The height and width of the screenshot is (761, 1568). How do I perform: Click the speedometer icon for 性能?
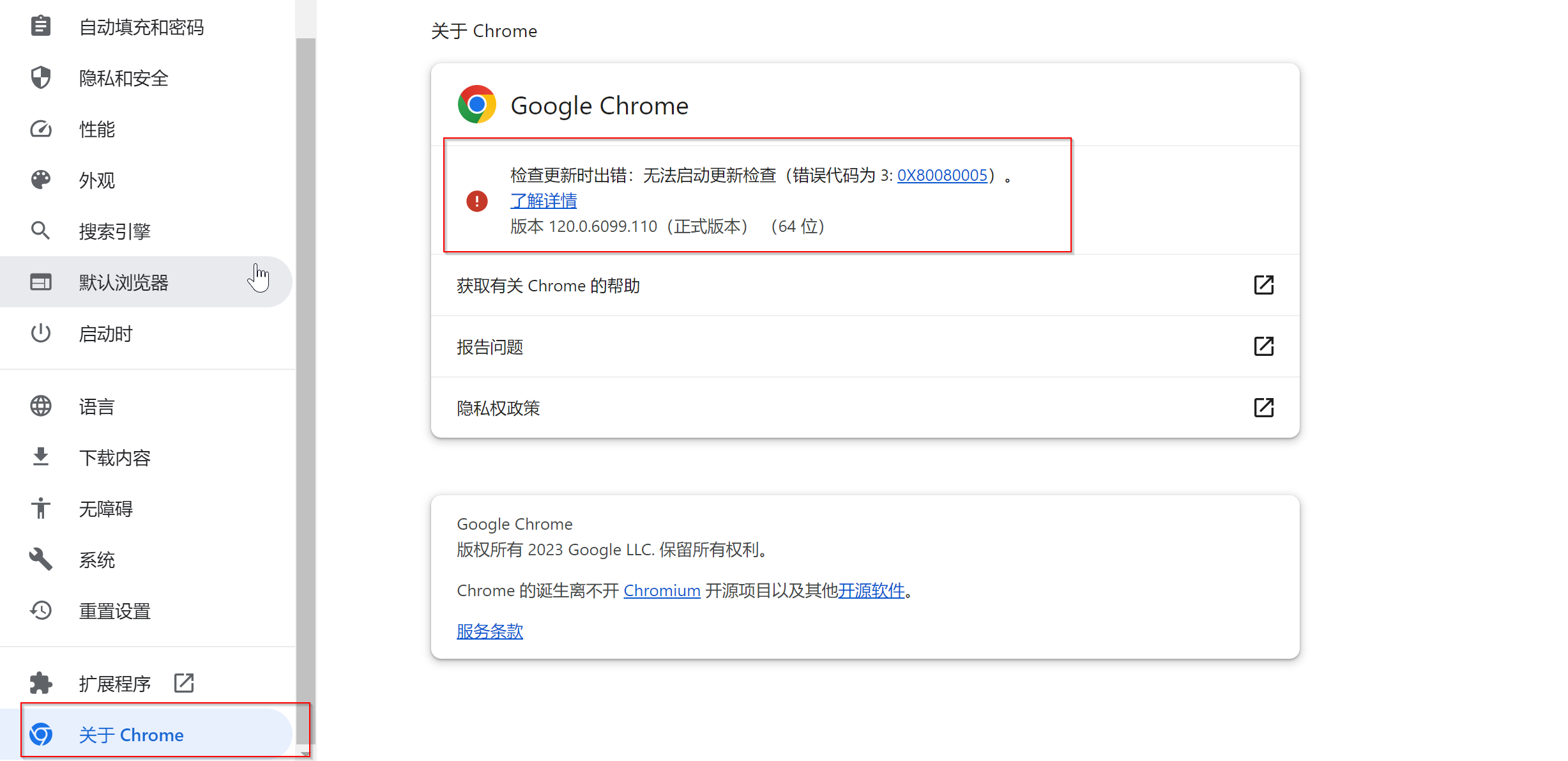tap(41, 129)
